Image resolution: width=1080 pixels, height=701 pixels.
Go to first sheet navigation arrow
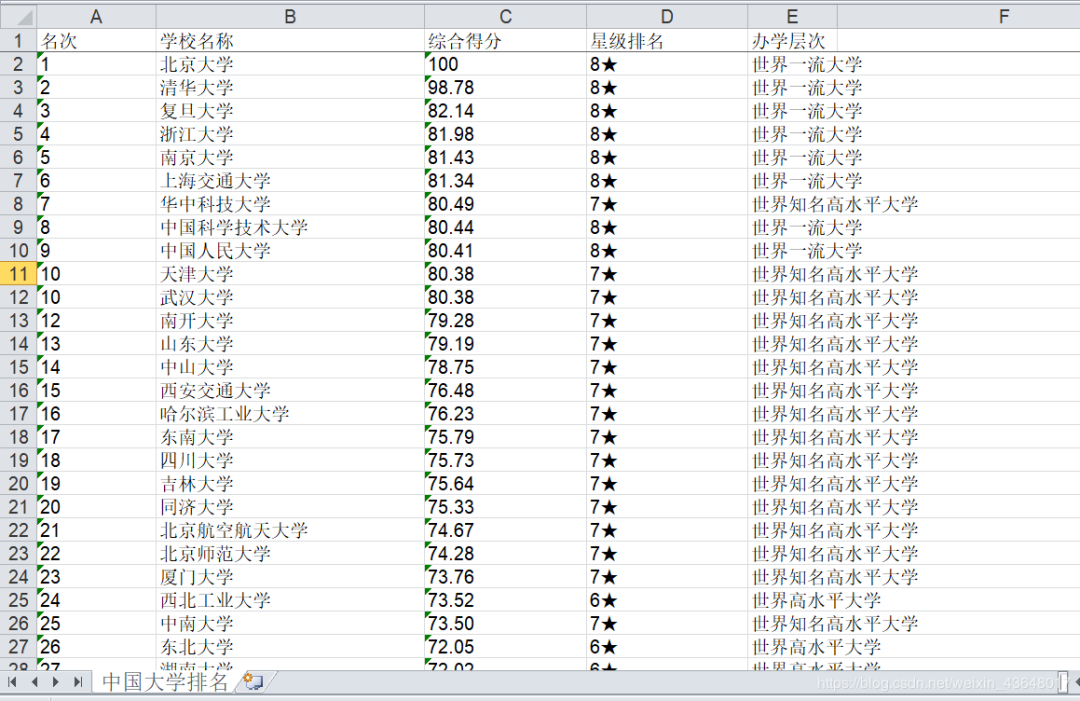pyautogui.click(x=12, y=682)
